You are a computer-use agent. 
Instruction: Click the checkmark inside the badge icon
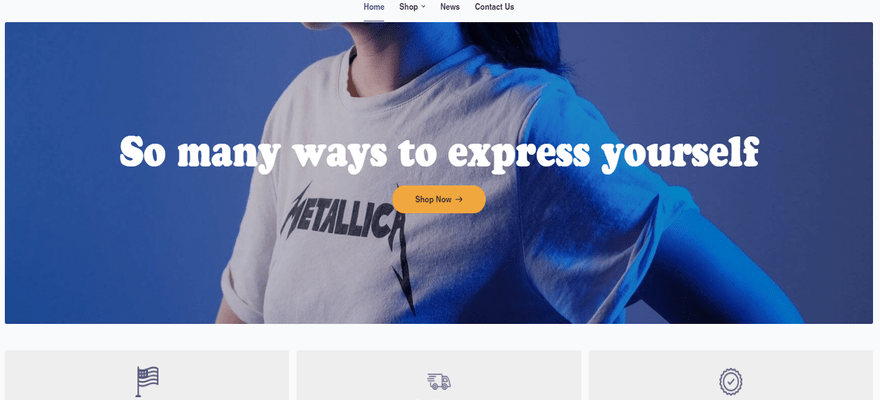pyautogui.click(x=731, y=381)
